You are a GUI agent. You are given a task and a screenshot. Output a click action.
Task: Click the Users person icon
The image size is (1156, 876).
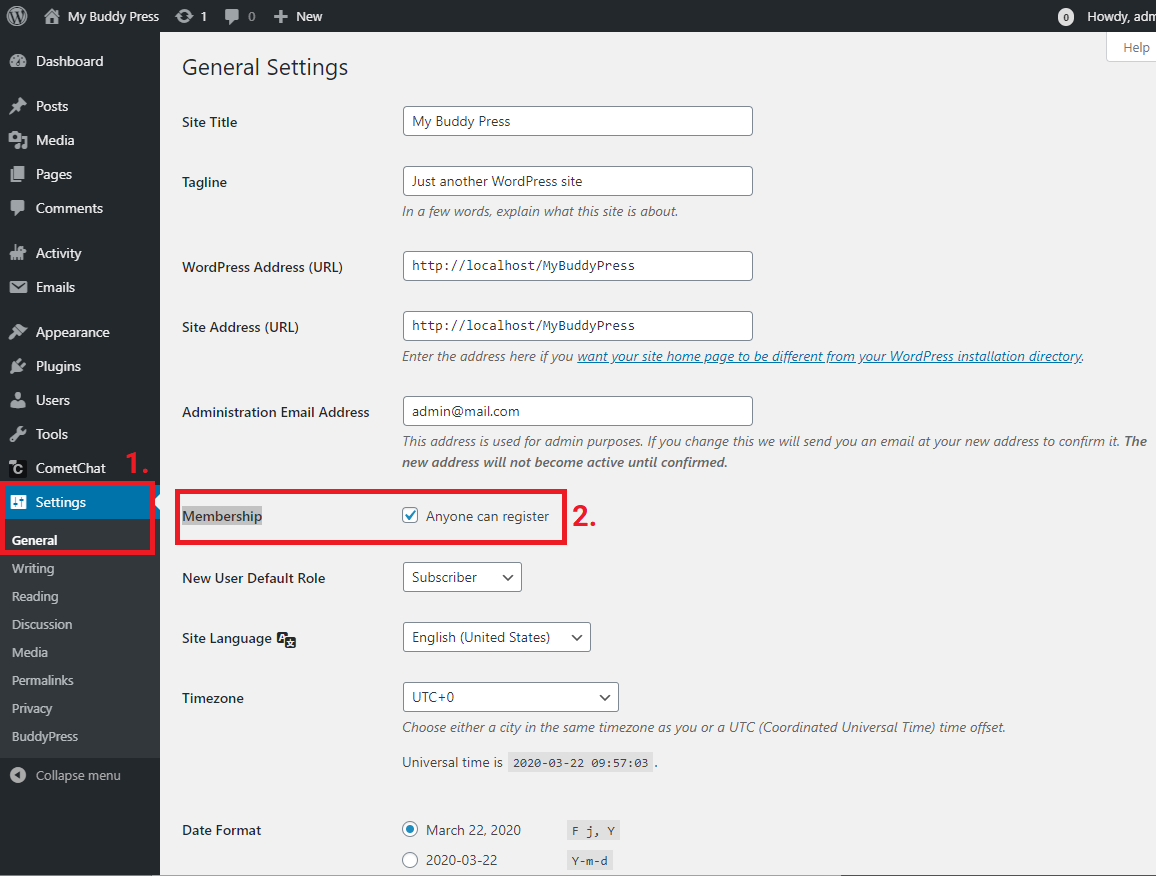point(18,400)
